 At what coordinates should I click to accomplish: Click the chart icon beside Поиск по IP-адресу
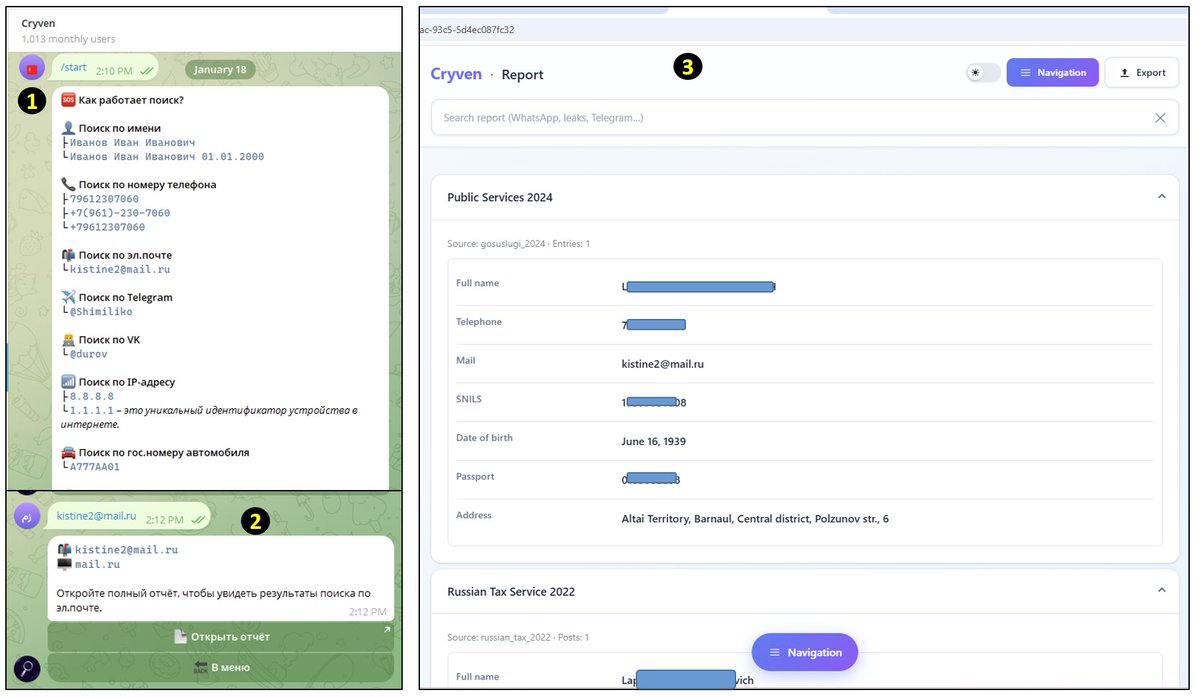pyautogui.click(x=68, y=382)
